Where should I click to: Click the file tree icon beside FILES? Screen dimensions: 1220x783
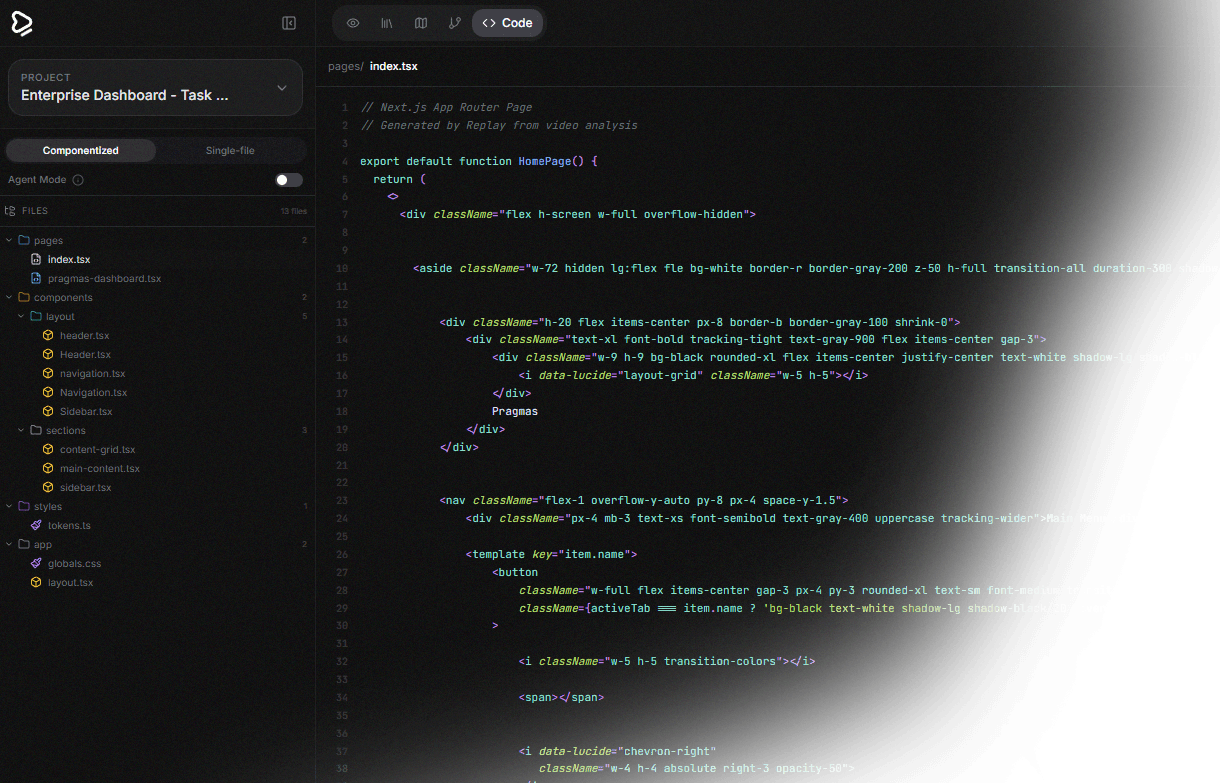pyautogui.click(x=10, y=211)
